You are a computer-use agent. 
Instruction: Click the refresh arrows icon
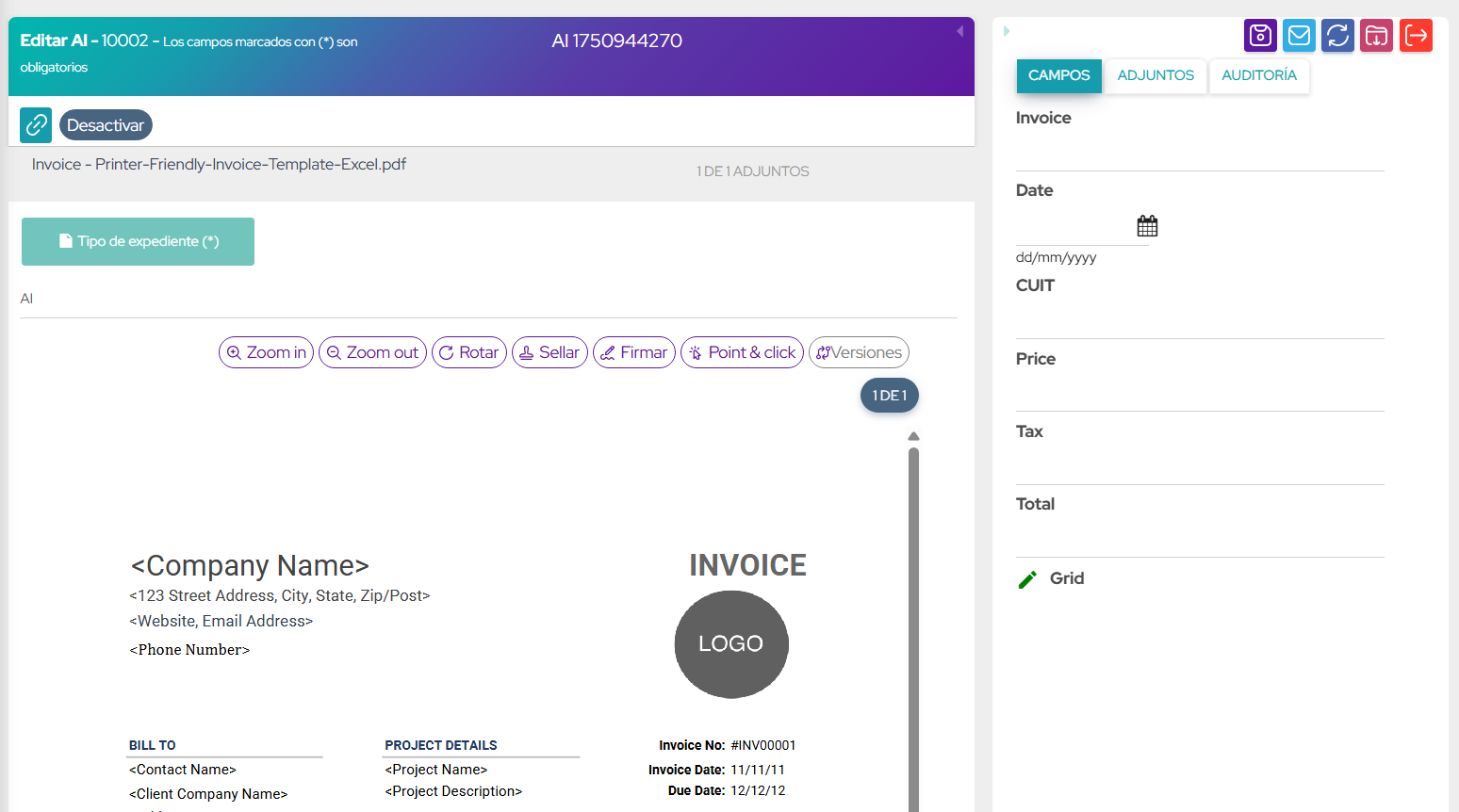pyautogui.click(x=1337, y=36)
